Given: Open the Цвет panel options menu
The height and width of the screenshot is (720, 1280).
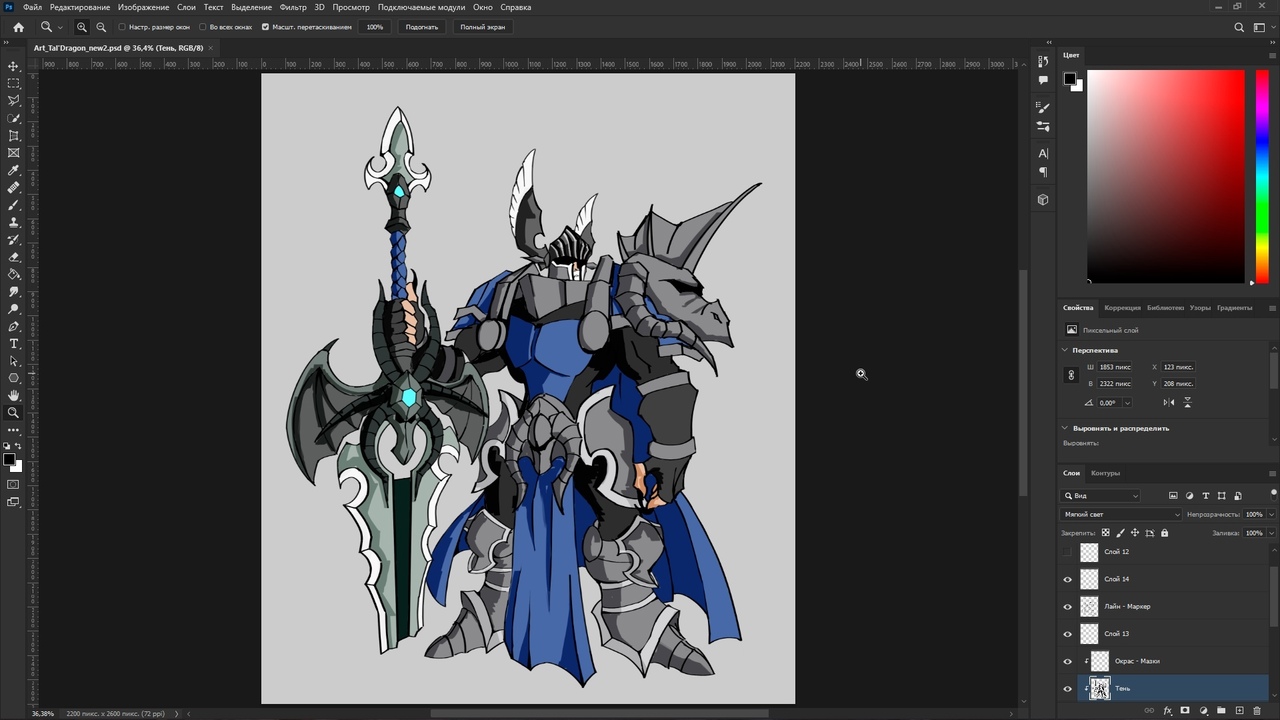Looking at the screenshot, I should tap(1270, 55).
